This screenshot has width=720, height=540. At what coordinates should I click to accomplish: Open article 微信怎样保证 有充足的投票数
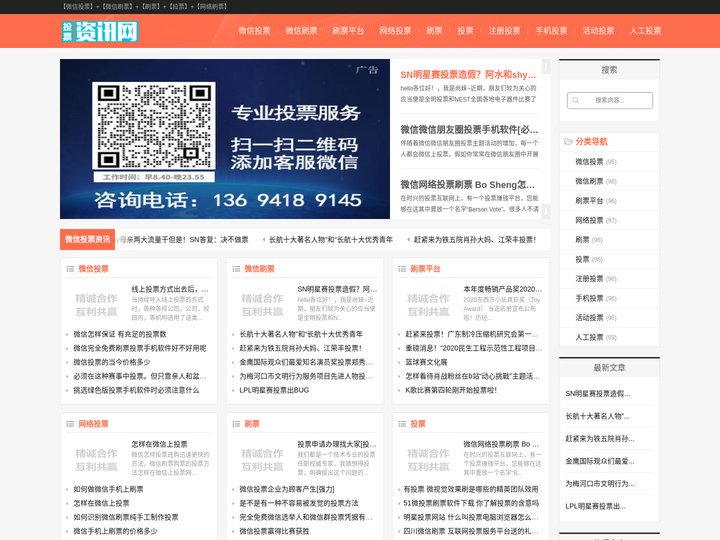120,334
